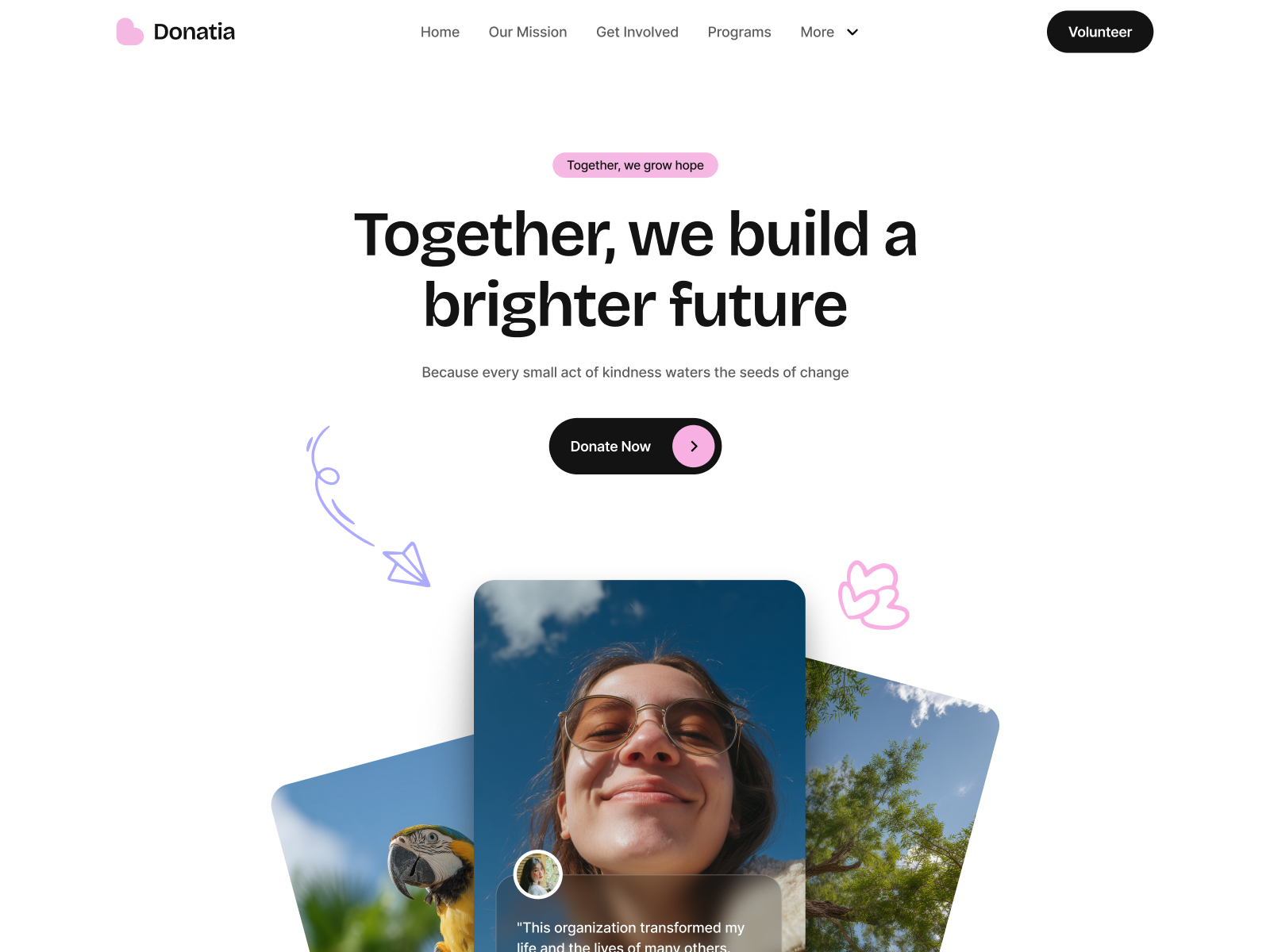Click the pink hearts doodle illustration
Image resolution: width=1270 pixels, height=952 pixels.
pyautogui.click(x=873, y=595)
